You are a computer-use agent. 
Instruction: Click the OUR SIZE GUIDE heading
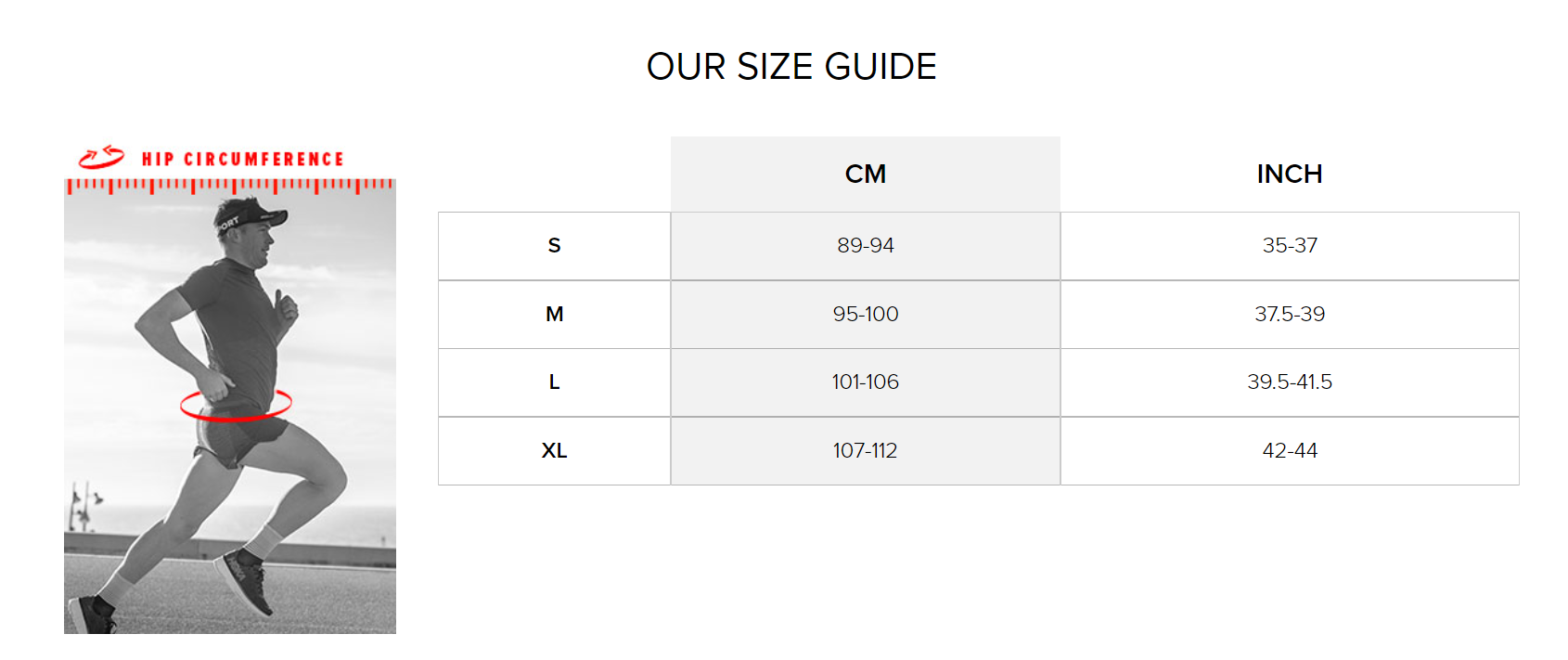tap(791, 67)
